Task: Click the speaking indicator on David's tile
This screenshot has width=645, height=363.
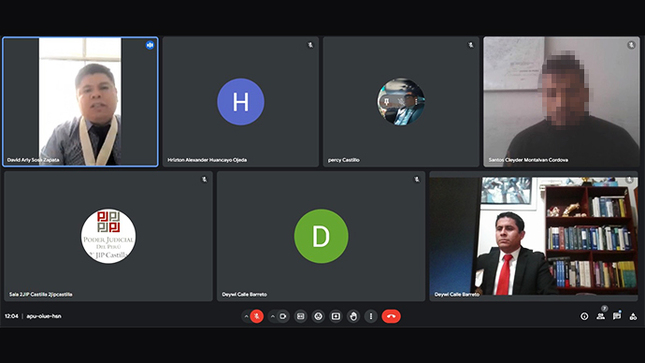Action: pyautogui.click(x=150, y=45)
